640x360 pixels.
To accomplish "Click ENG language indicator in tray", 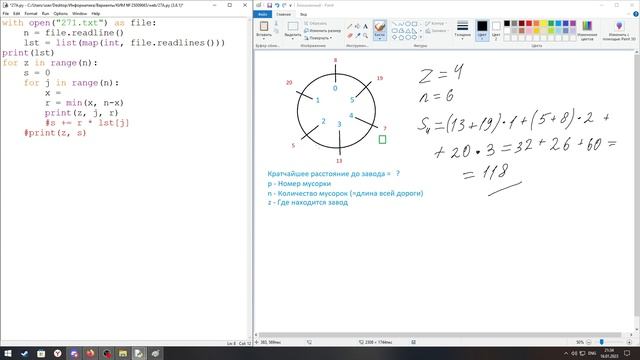I will [x=592, y=353].
